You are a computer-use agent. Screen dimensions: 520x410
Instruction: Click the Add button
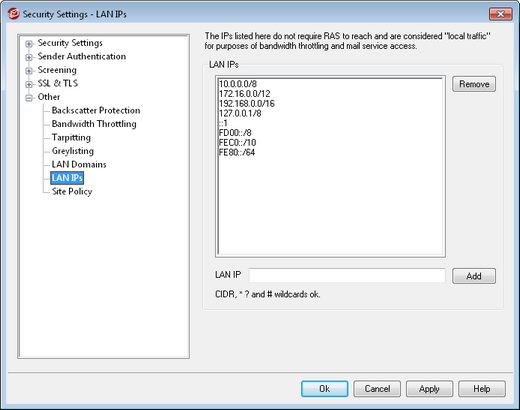[x=474, y=276]
